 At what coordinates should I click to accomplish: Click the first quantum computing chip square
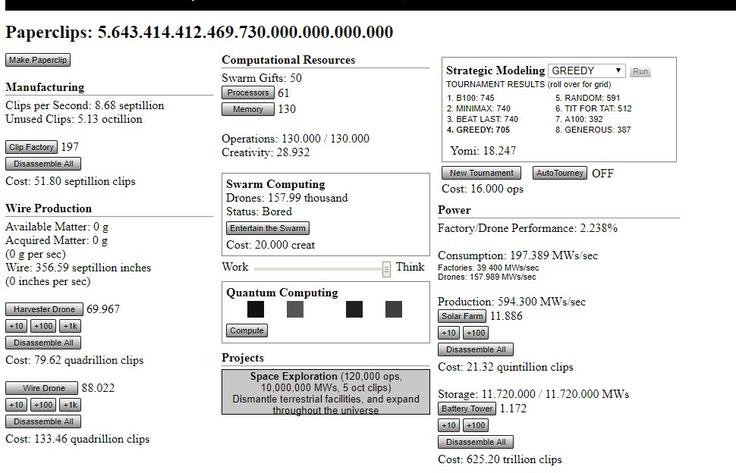[x=255, y=309]
